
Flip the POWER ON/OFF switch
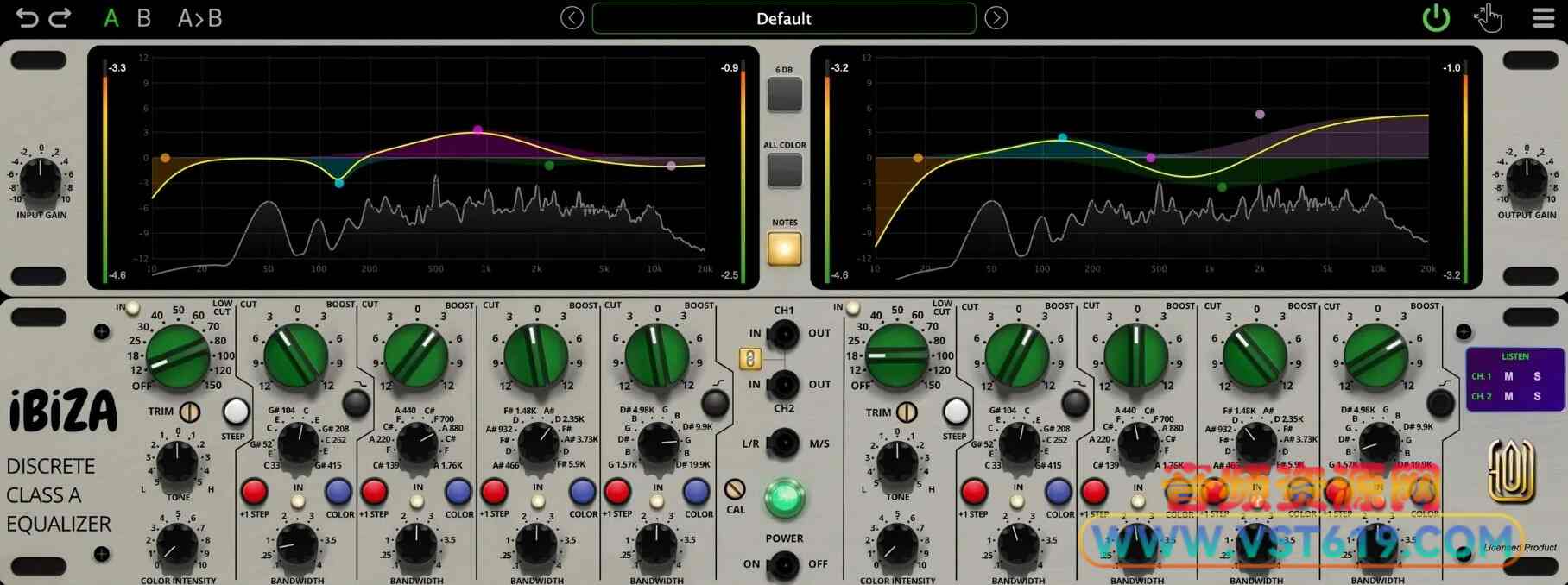pos(784,564)
